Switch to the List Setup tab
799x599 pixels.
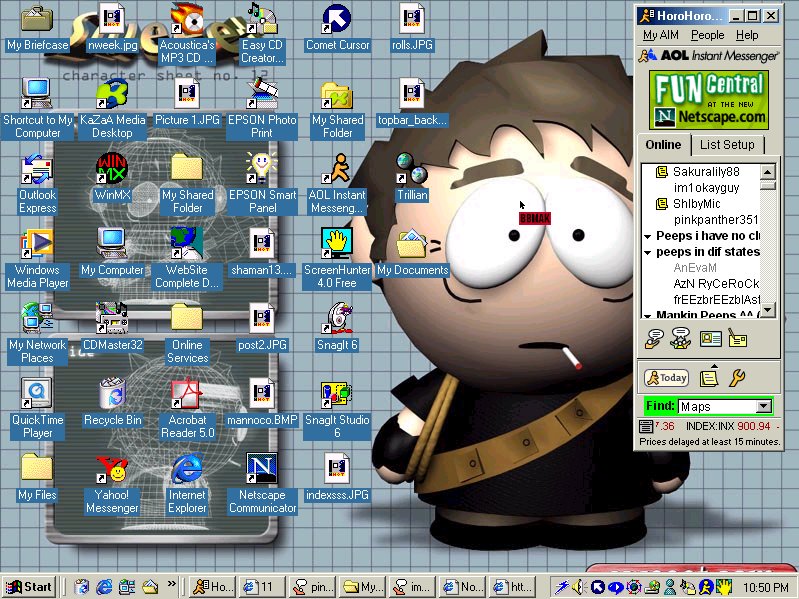tap(727, 145)
